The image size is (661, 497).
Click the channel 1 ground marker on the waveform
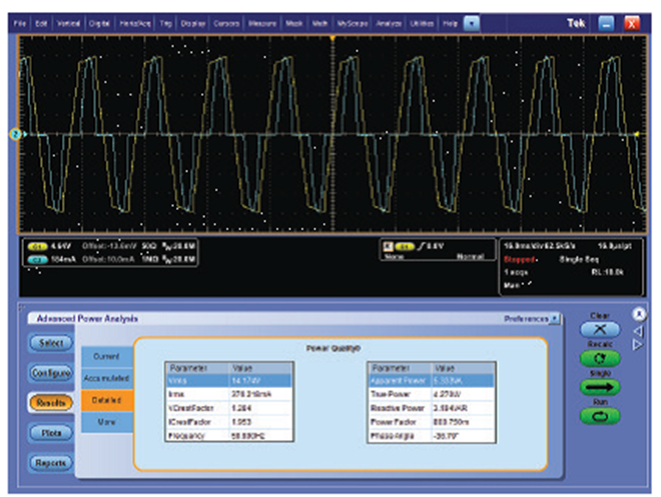click(x=15, y=134)
